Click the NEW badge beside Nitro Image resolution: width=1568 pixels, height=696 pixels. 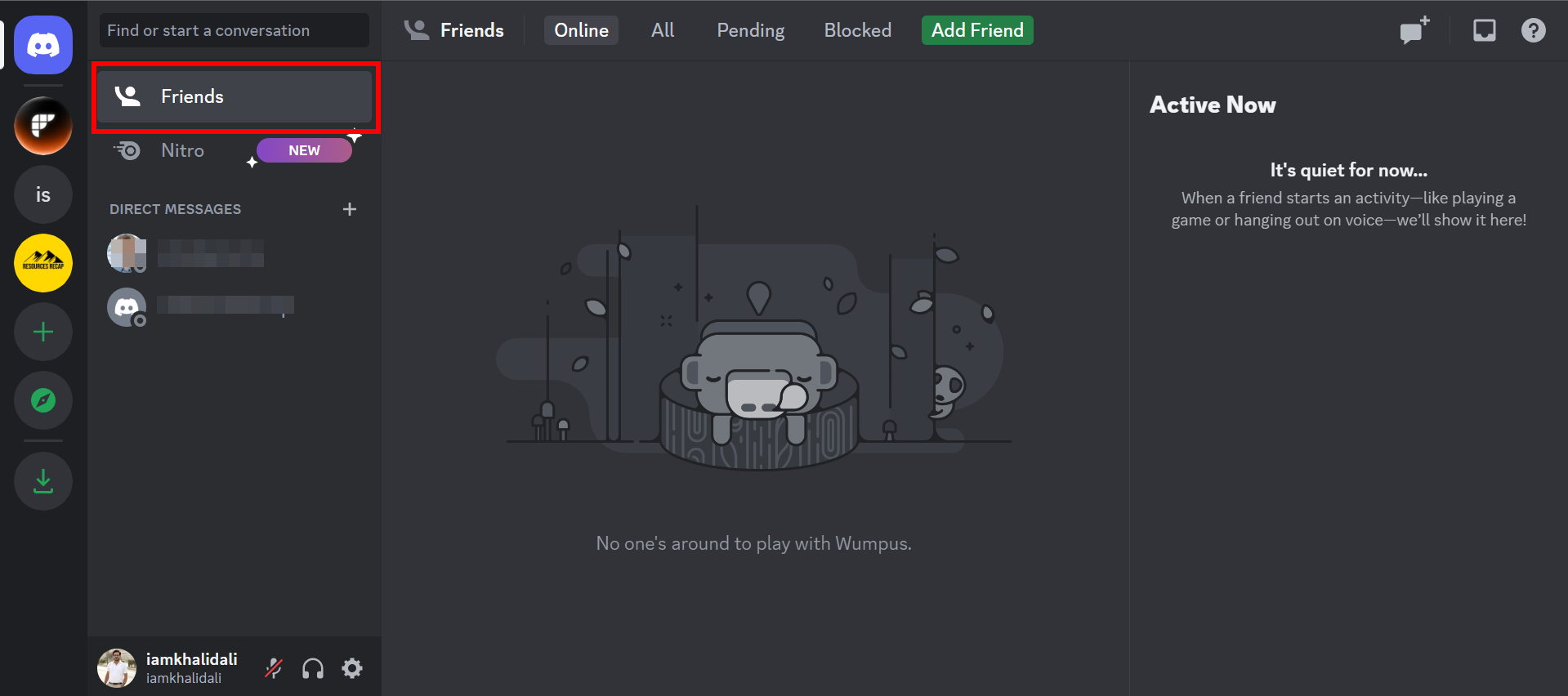coord(304,150)
